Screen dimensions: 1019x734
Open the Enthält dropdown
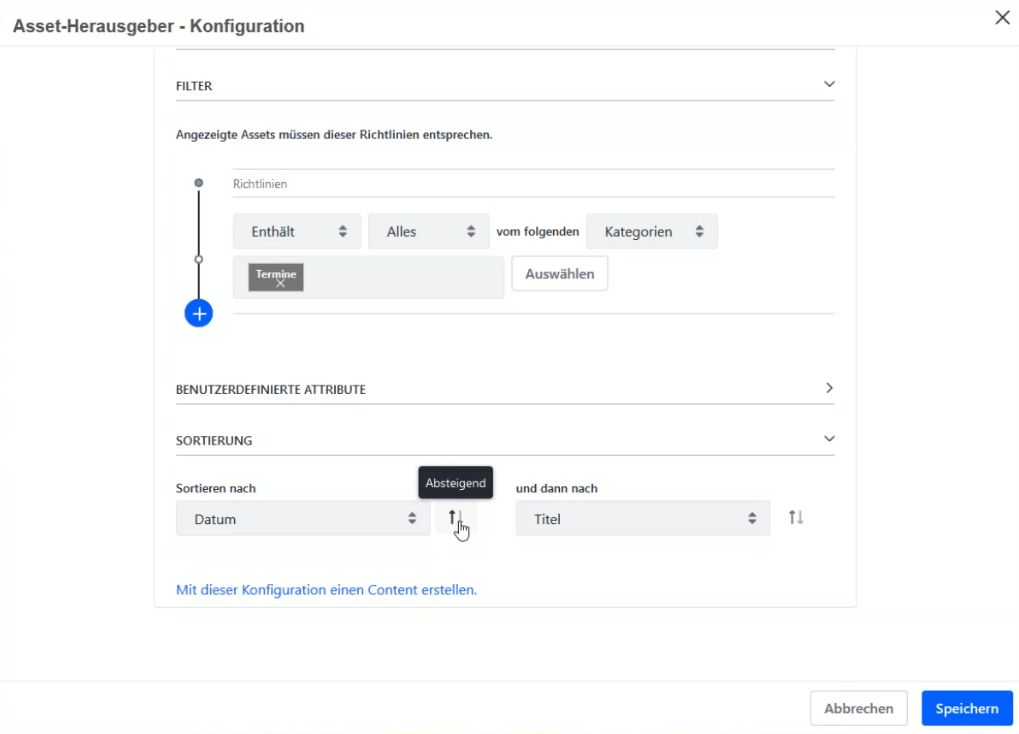[x=297, y=231]
